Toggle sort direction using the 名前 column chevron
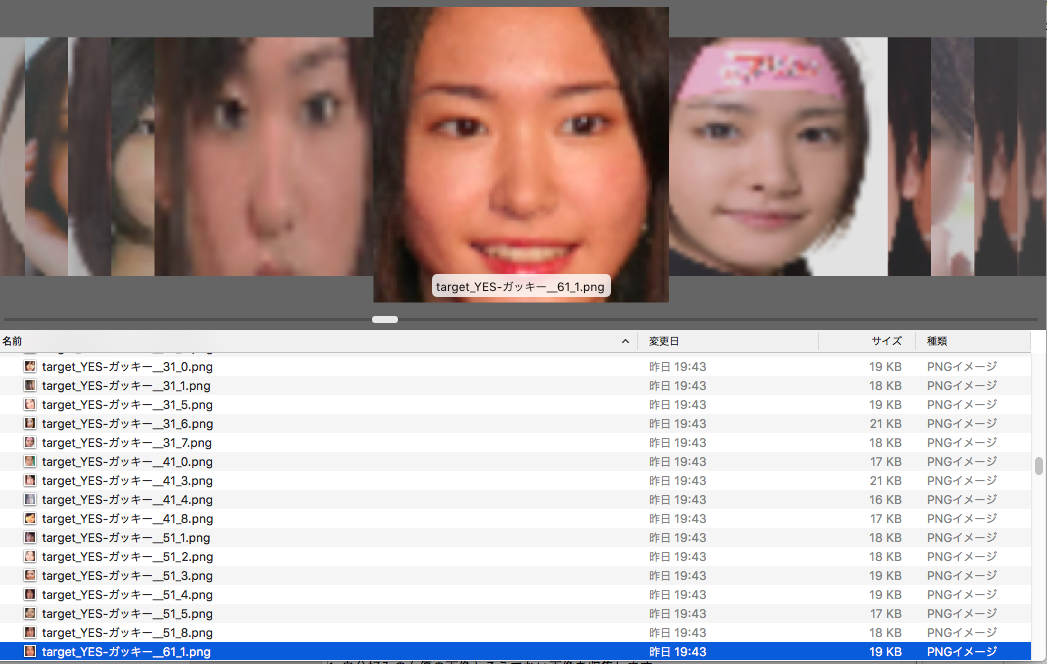The height and width of the screenshot is (664, 1047). [626, 342]
